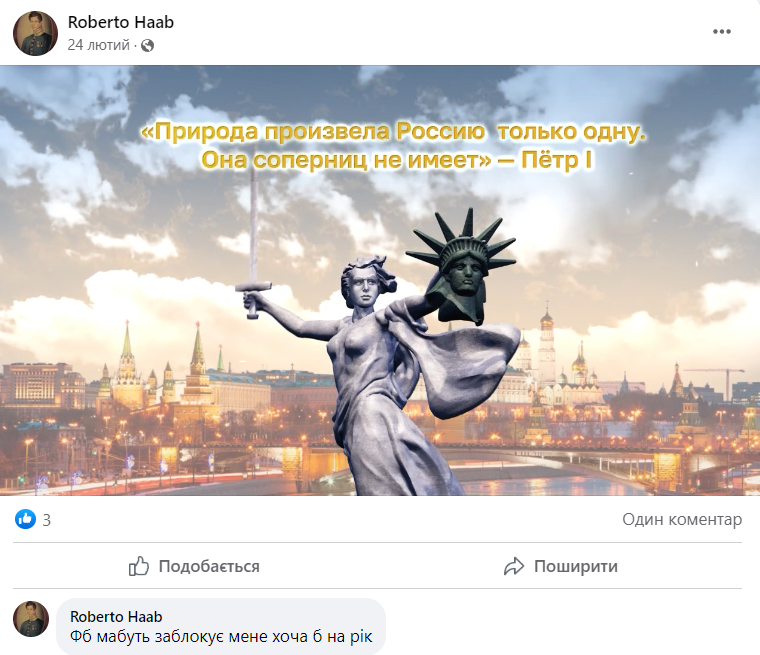Open the three-dots post options menu
760x655 pixels.
[721, 32]
